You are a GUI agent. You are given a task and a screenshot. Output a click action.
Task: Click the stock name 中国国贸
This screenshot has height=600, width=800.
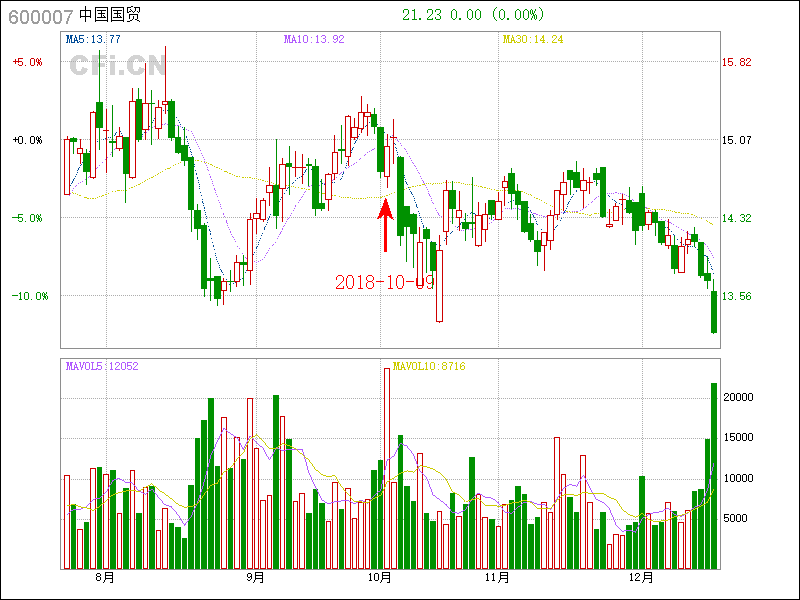point(108,16)
